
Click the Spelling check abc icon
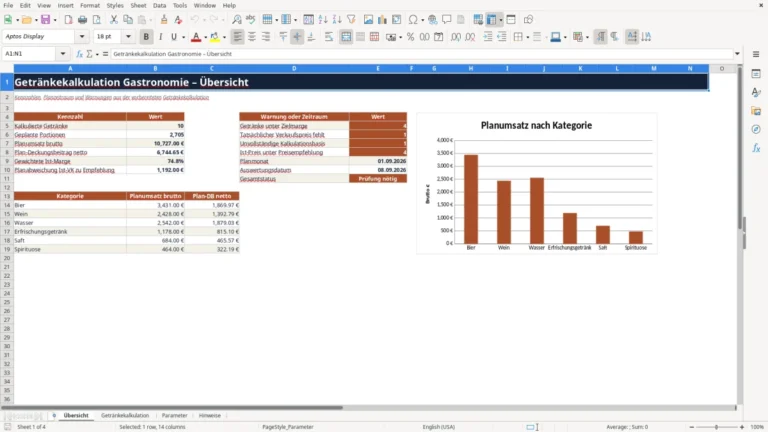click(251, 20)
